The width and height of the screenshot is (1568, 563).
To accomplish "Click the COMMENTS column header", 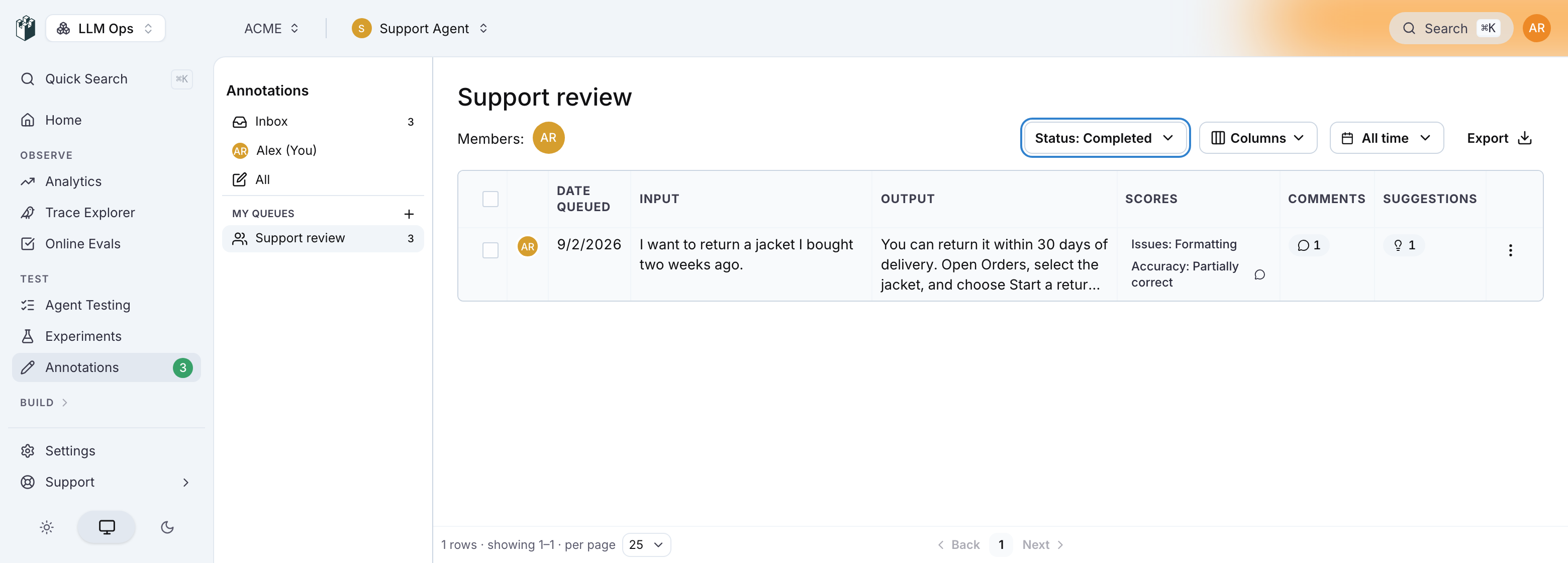I will (x=1326, y=199).
